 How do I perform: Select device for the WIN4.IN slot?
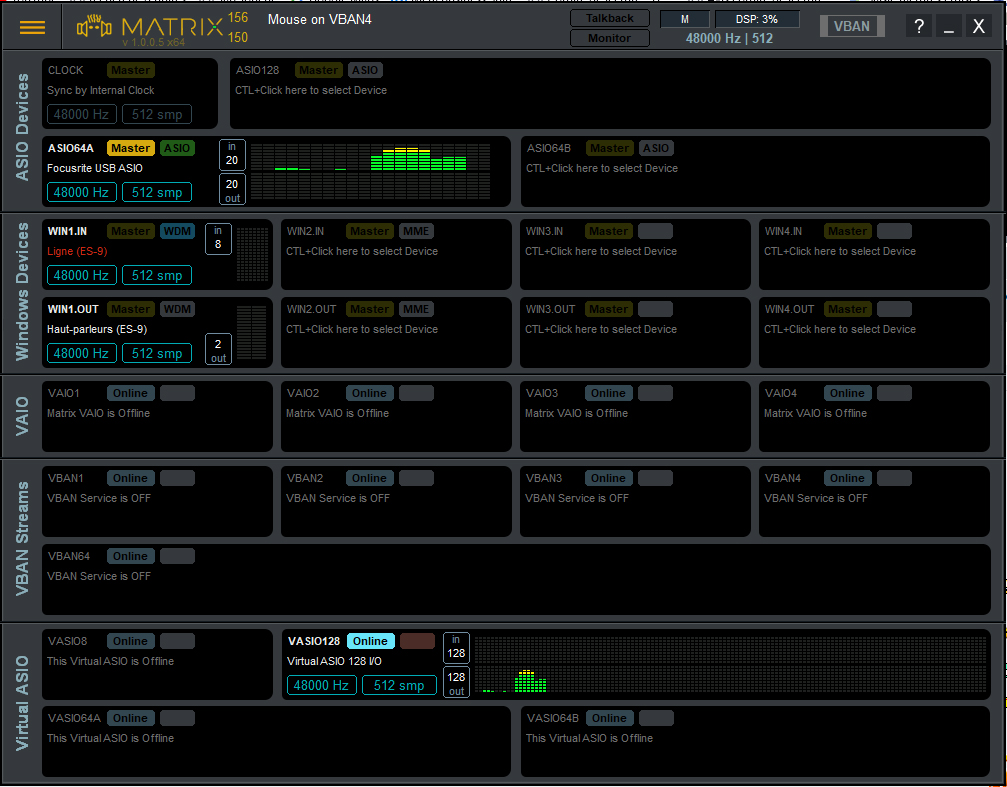point(840,251)
